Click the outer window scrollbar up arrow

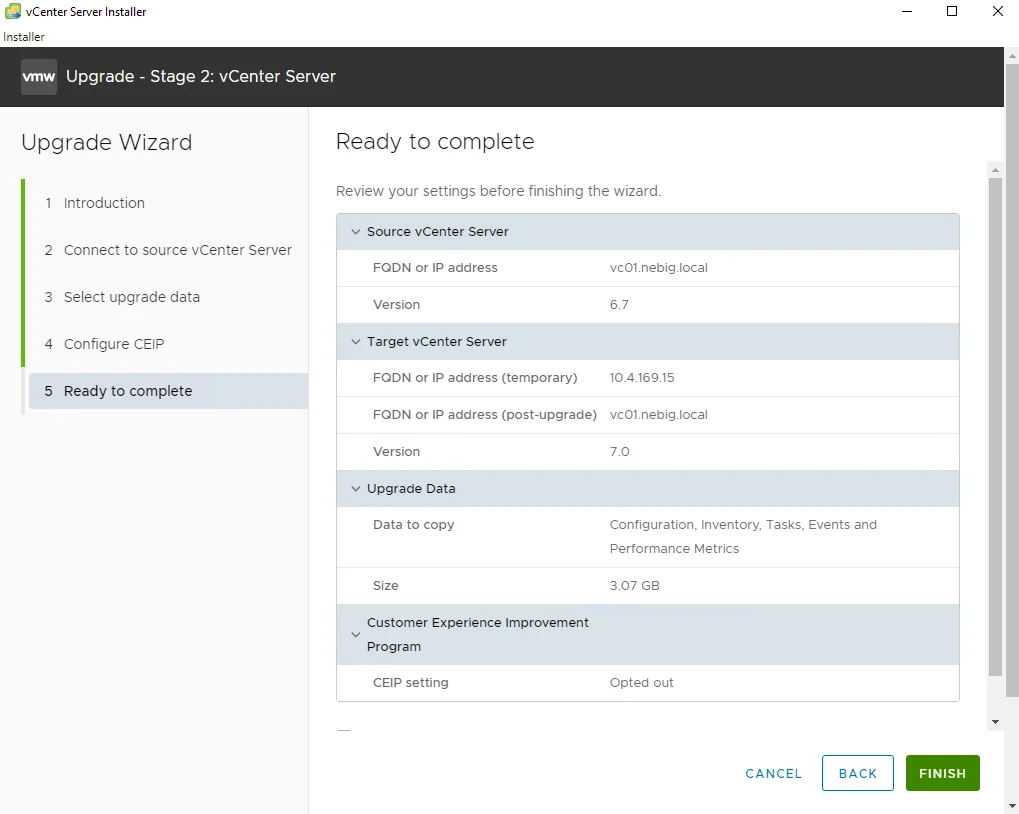point(1012,57)
